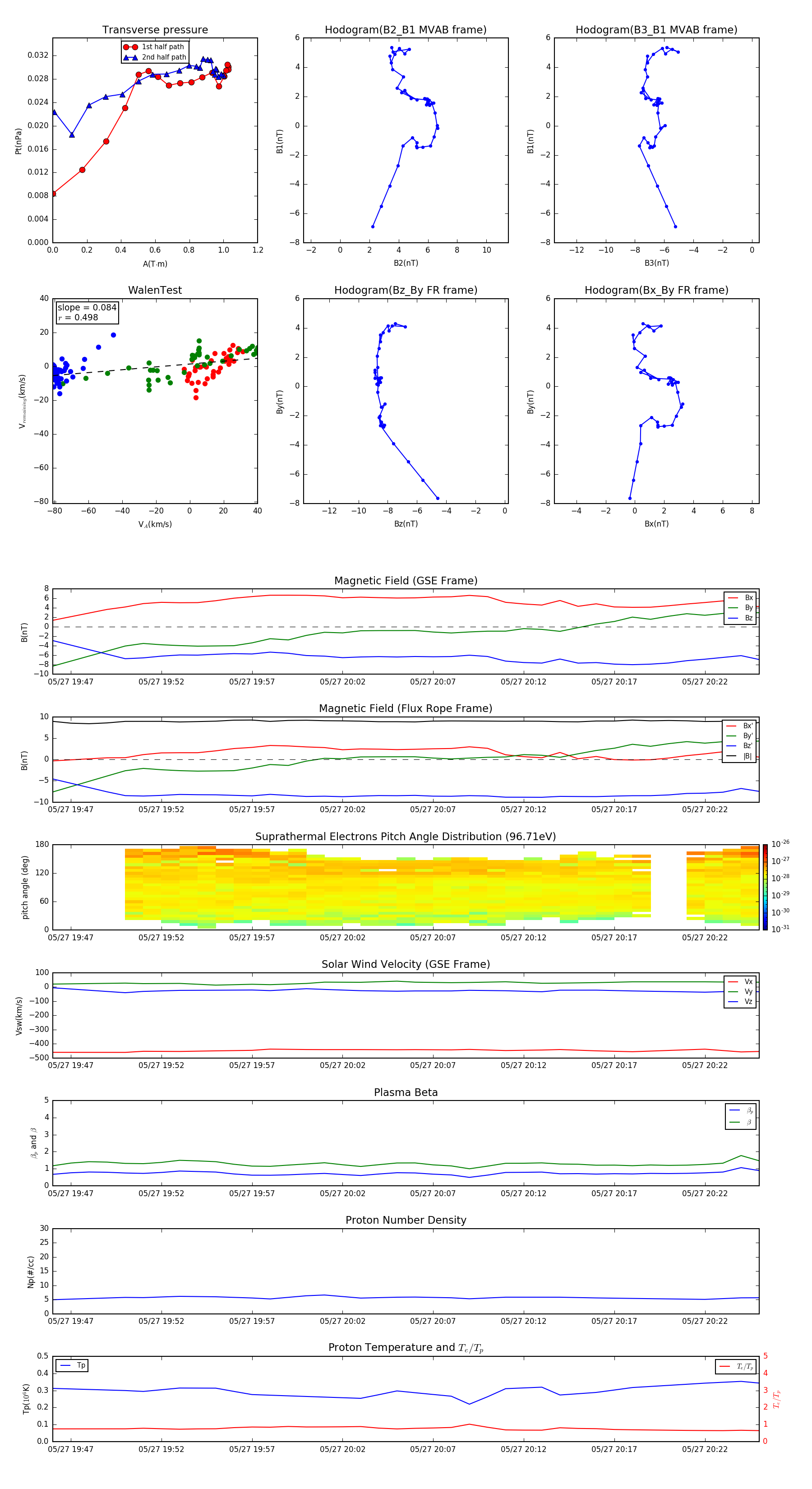Click 'Bx(nT)' axis label of FR hodogram
This screenshot has height=1489, width=812.
pos(656,524)
